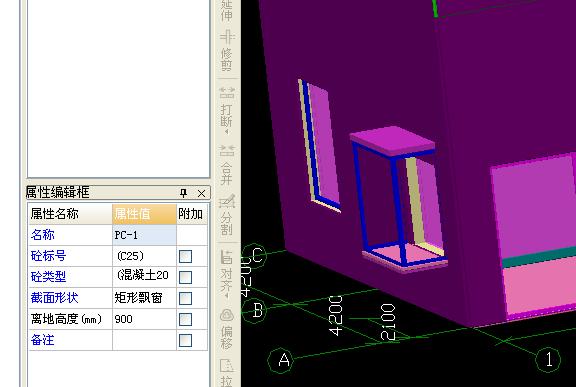Select the 修剪 (Trim) tool
This screenshot has height=387, width=576.
pyautogui.click(x=227, y=50)
